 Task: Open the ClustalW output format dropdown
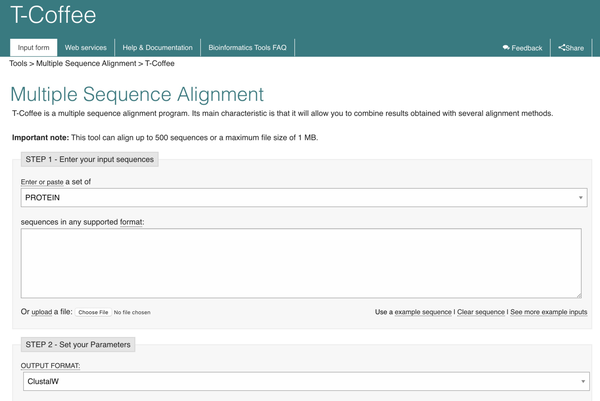tap(302, 381)
